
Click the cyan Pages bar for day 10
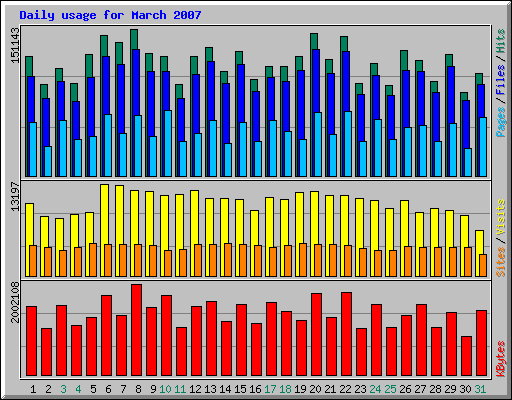click(168, 143)
